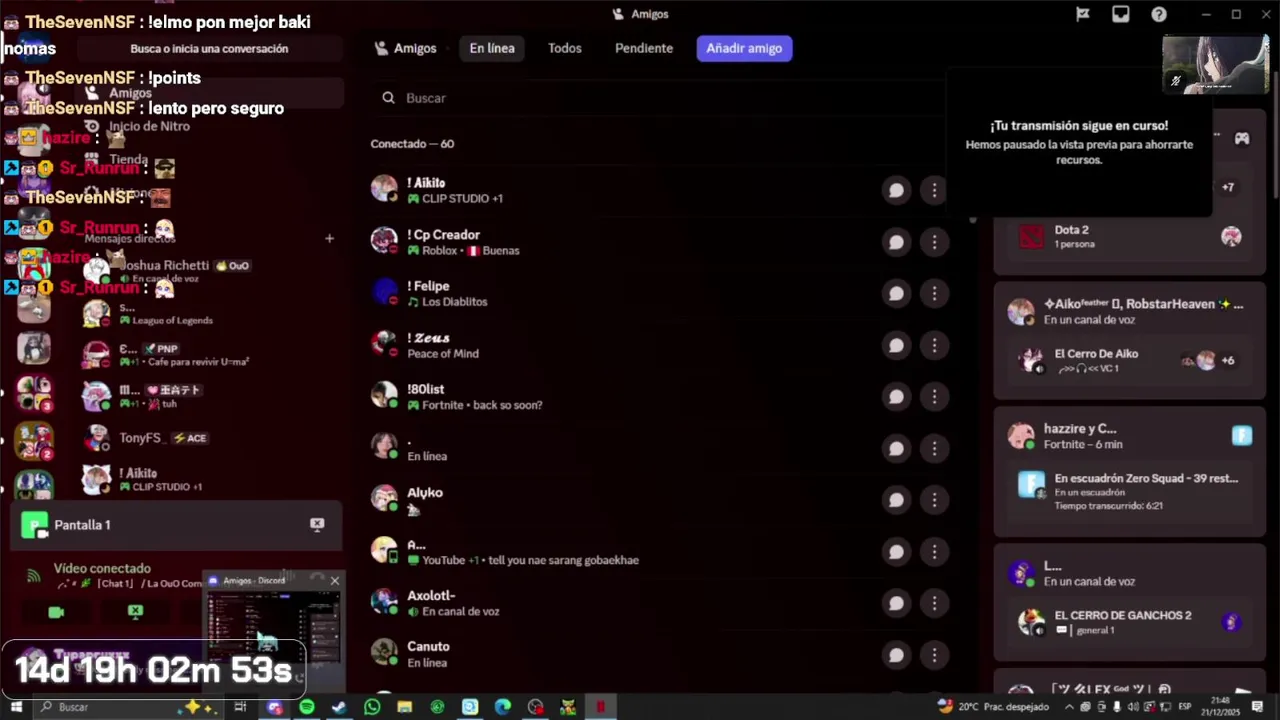The width and height of the screenshot is (1280, 720).
Task: Toggle camera in voice panel
Action: pyautogui.click(x=56, y=612)
